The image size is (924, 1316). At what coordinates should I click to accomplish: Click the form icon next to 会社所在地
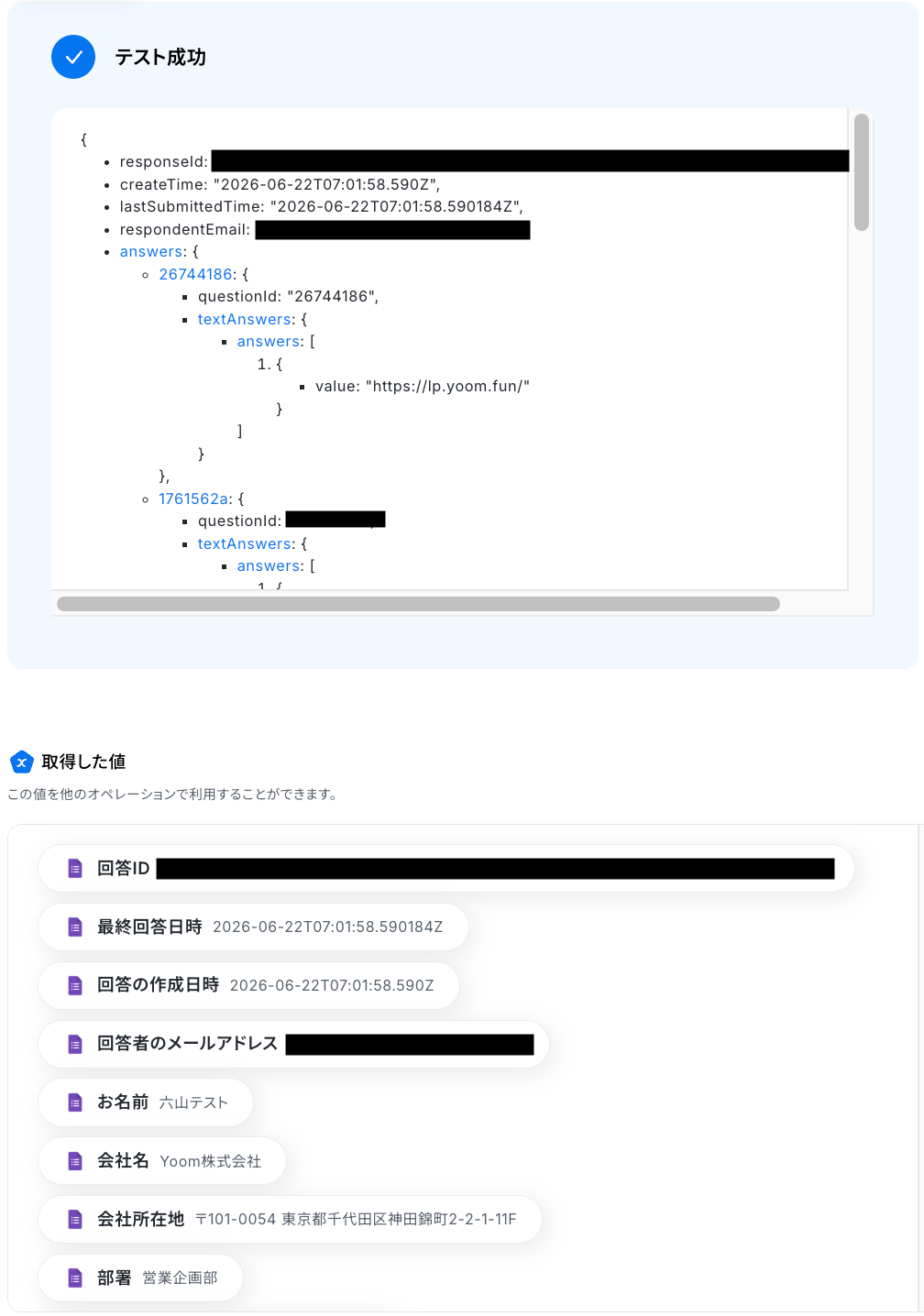point(75,1220)
